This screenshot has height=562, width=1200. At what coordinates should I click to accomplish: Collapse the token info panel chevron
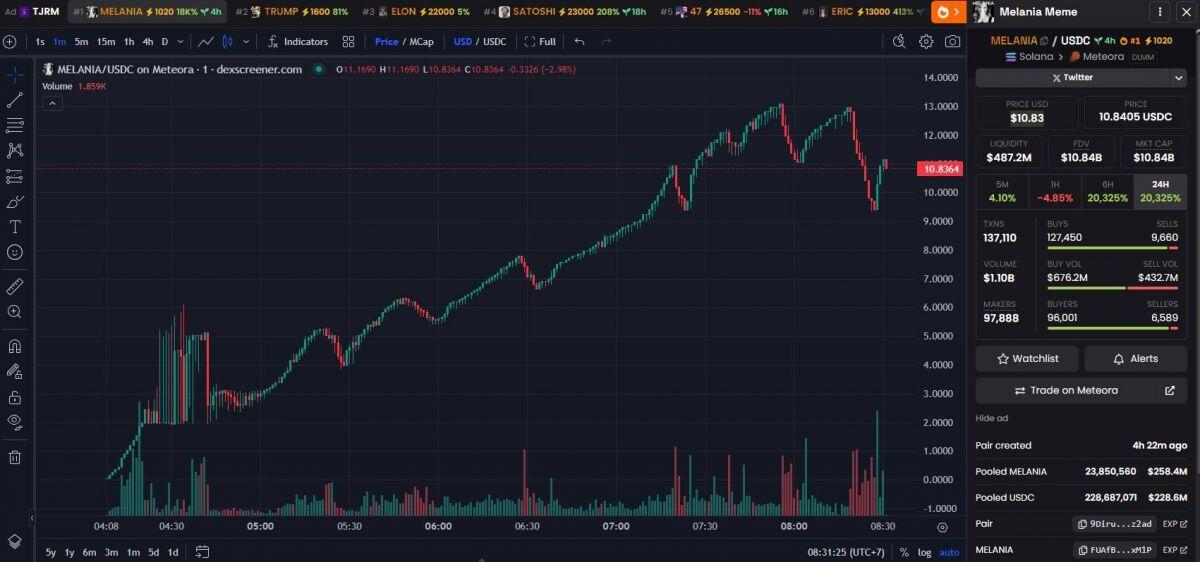click(x=1178, y=77)
